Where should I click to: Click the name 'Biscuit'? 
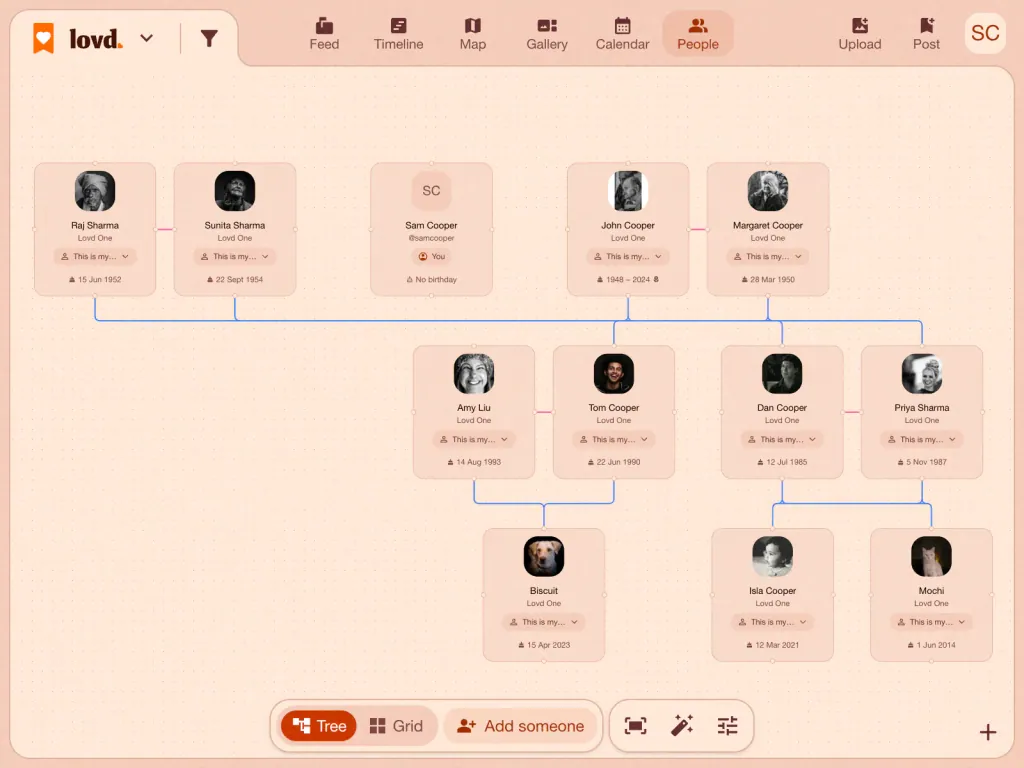[544, 590]
